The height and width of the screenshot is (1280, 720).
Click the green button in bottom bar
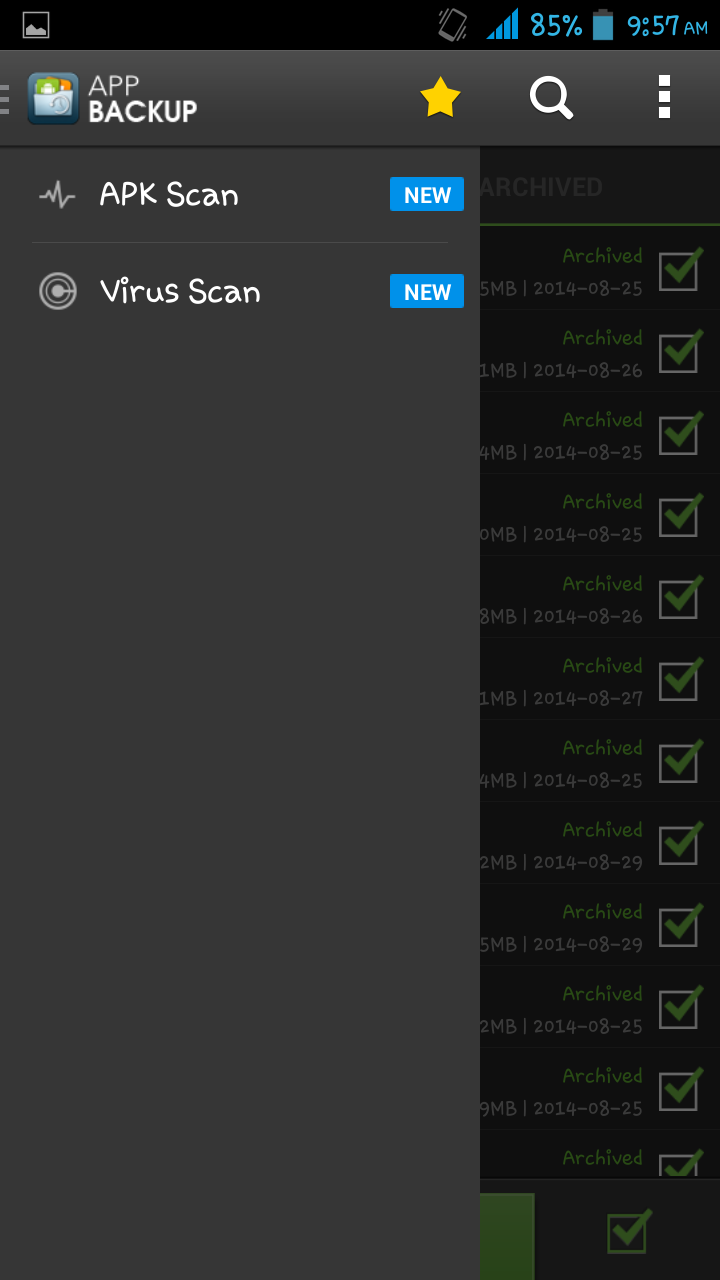507,1236
